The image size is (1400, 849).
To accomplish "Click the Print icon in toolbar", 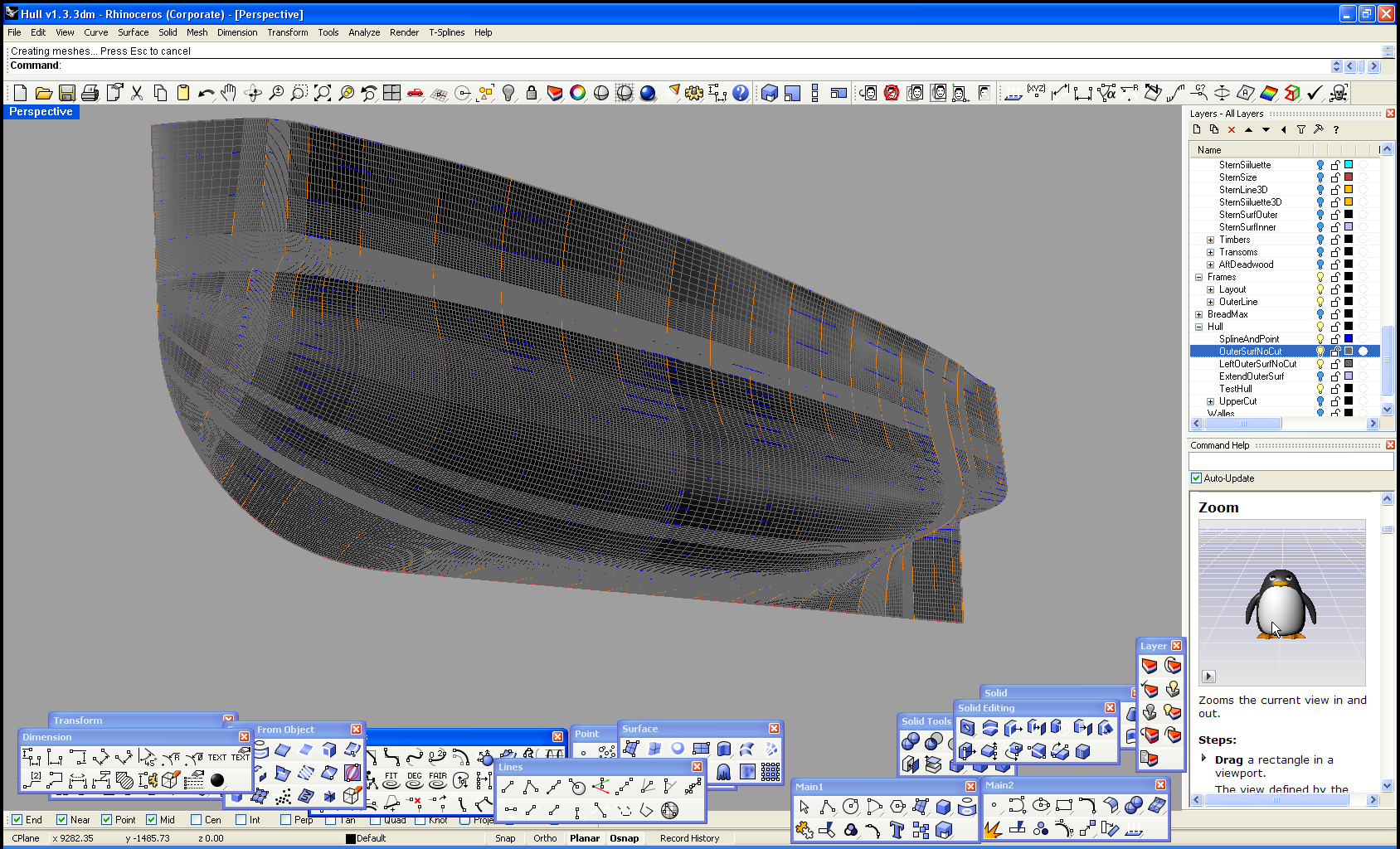I will (90, 93).
